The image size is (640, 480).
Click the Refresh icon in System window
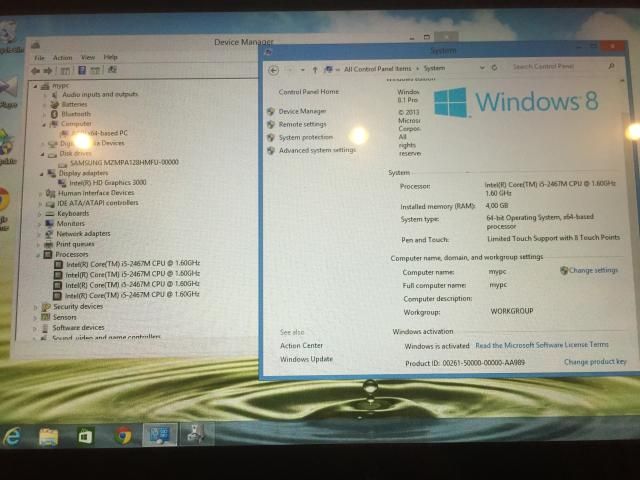click(x=494, y=67)
